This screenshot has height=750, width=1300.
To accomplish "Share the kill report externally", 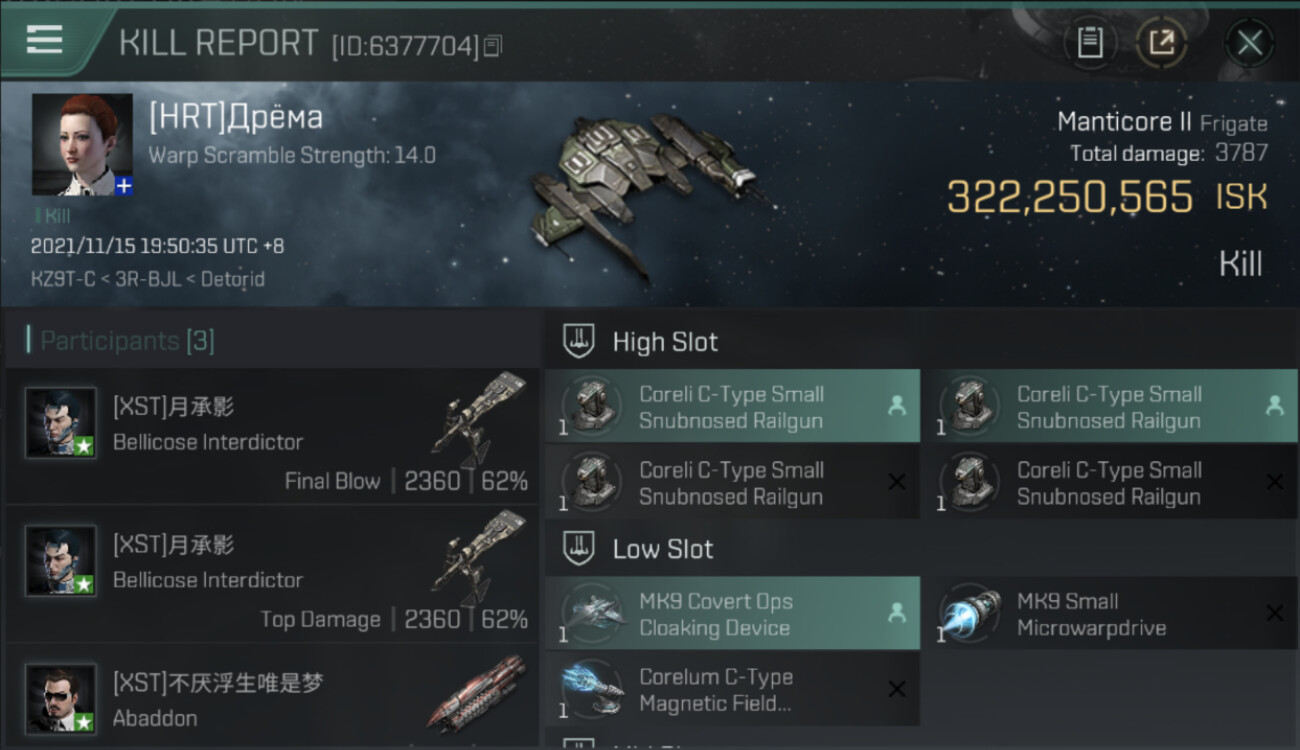I will coord(1161,43).
